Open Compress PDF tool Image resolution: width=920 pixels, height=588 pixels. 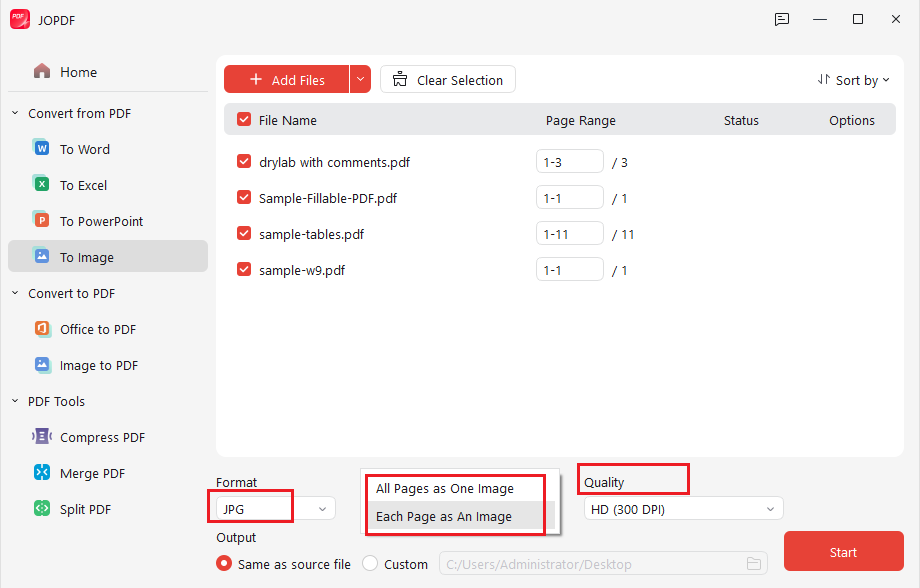click(108, 437)
